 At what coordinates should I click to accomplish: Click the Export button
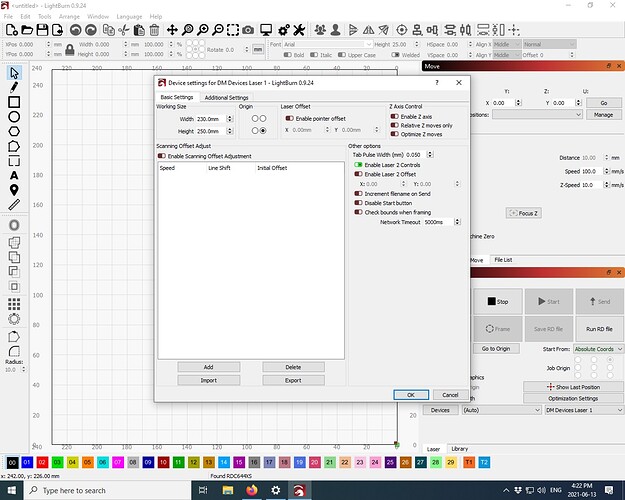point(293,380)
